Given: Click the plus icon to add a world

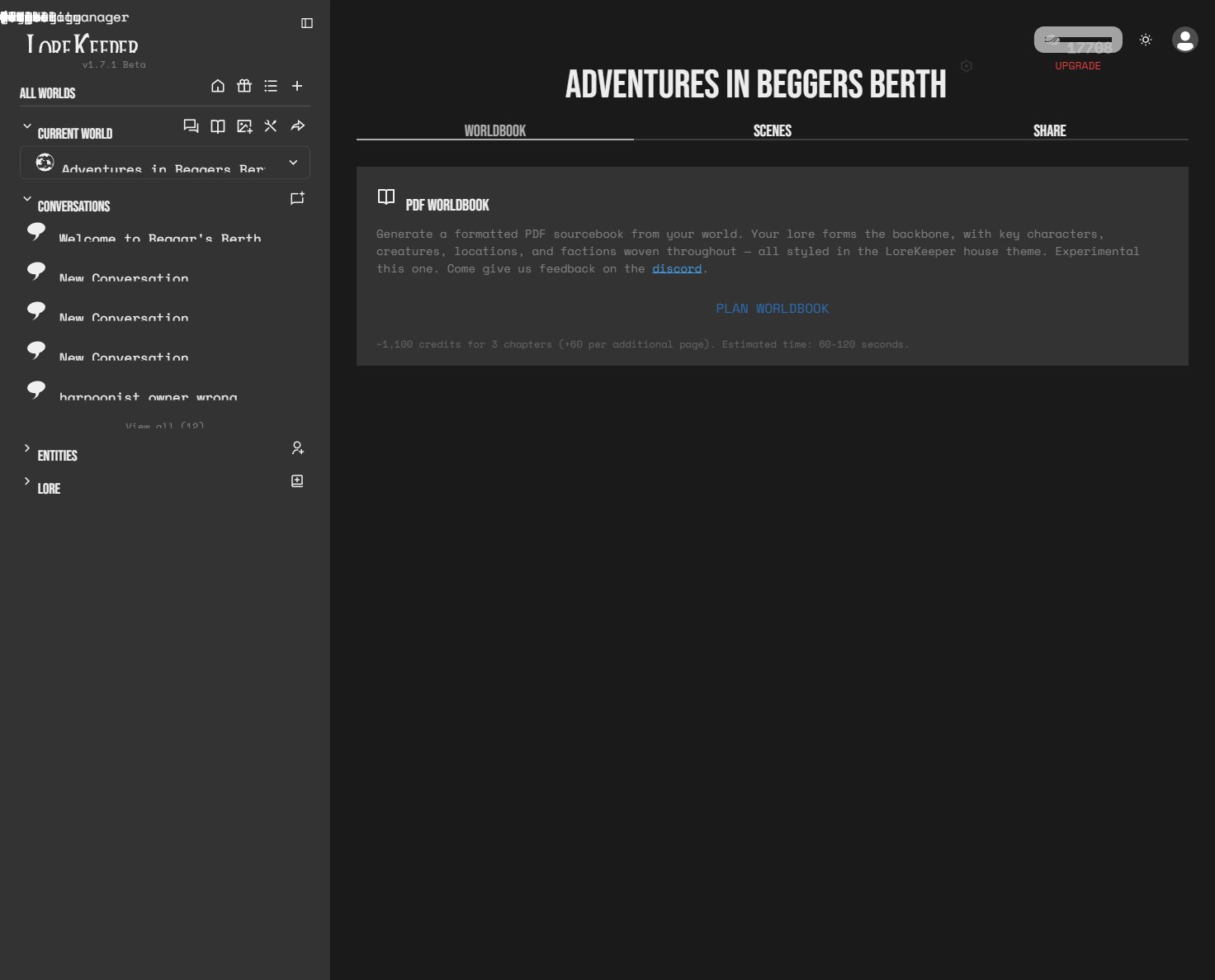Looking at the screenshot, I should point(297,86).
